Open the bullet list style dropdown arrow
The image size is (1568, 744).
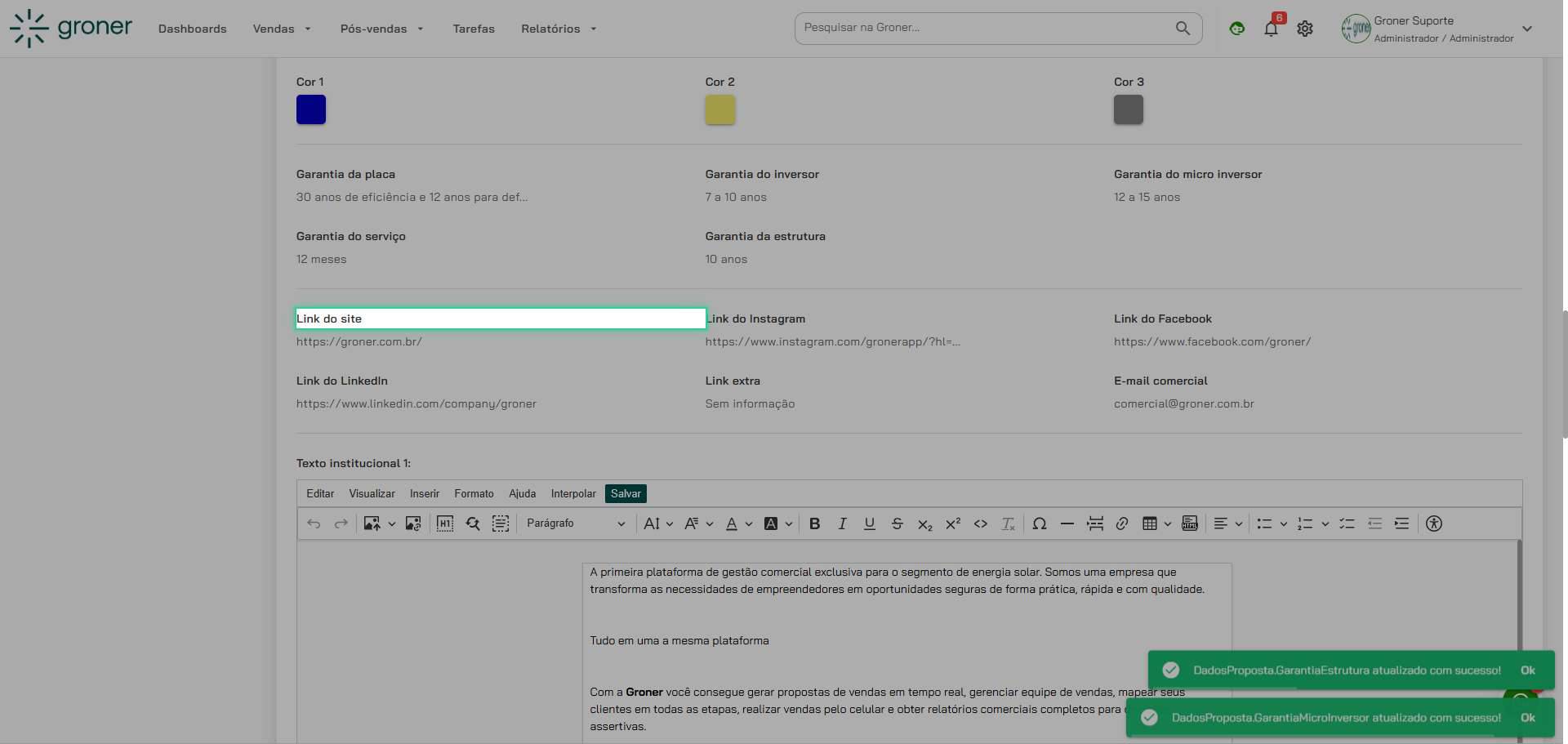(1284, 523)
